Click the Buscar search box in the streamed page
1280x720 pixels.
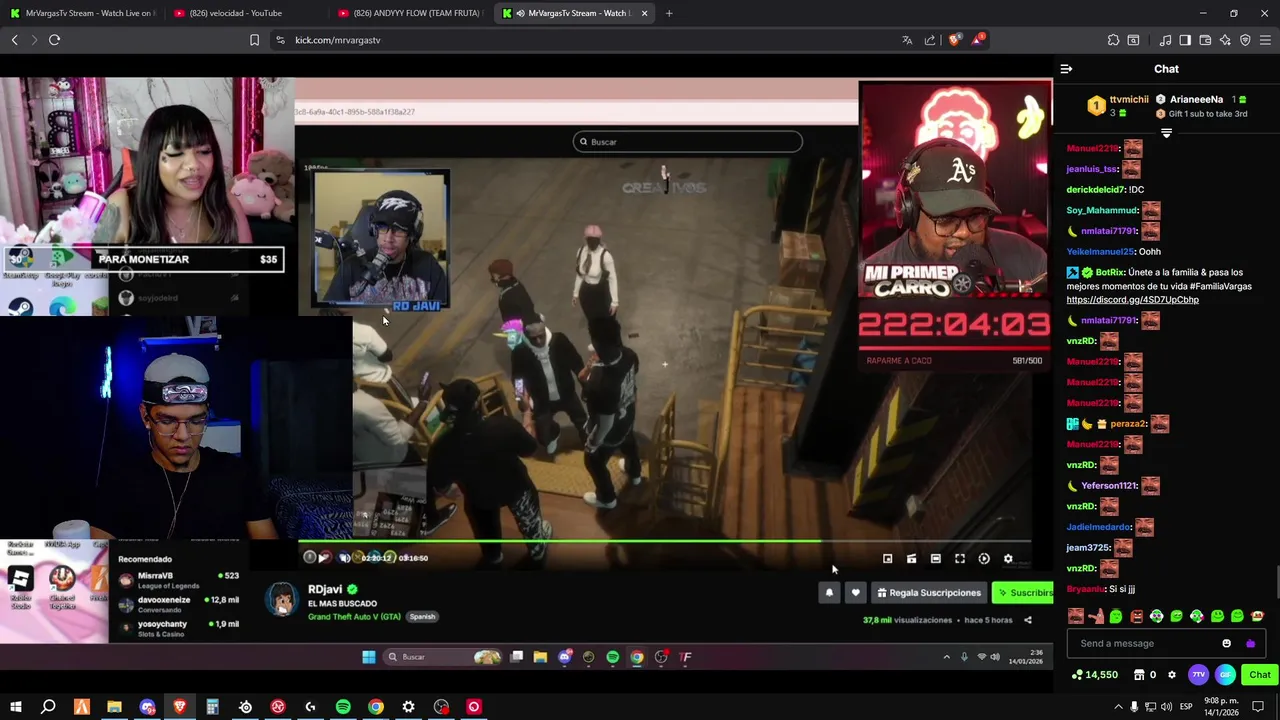(x=687, y=142)
